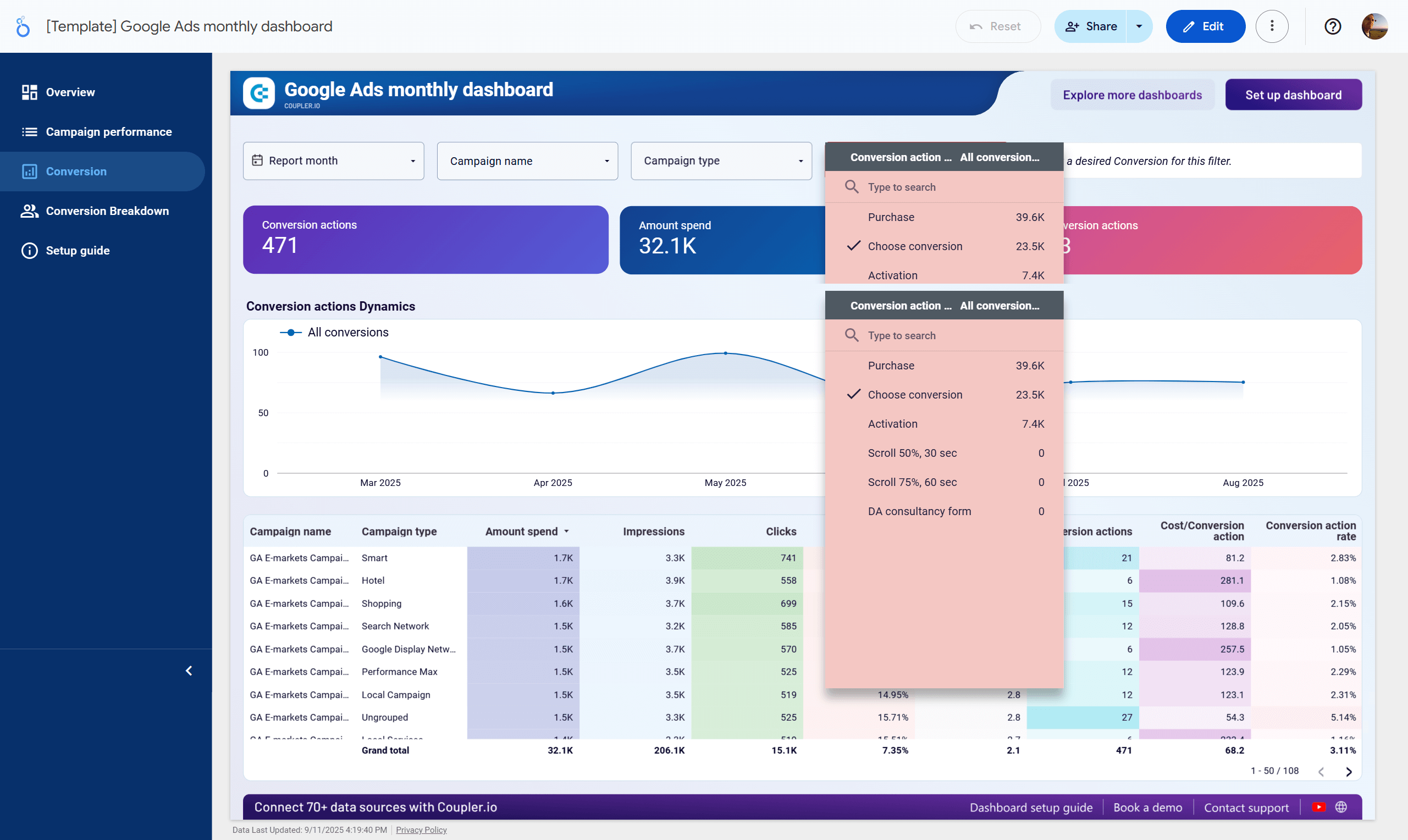Click Contact support link
The width and height of the screenshot is (1408, 840).
click(x=1246, y=808)
